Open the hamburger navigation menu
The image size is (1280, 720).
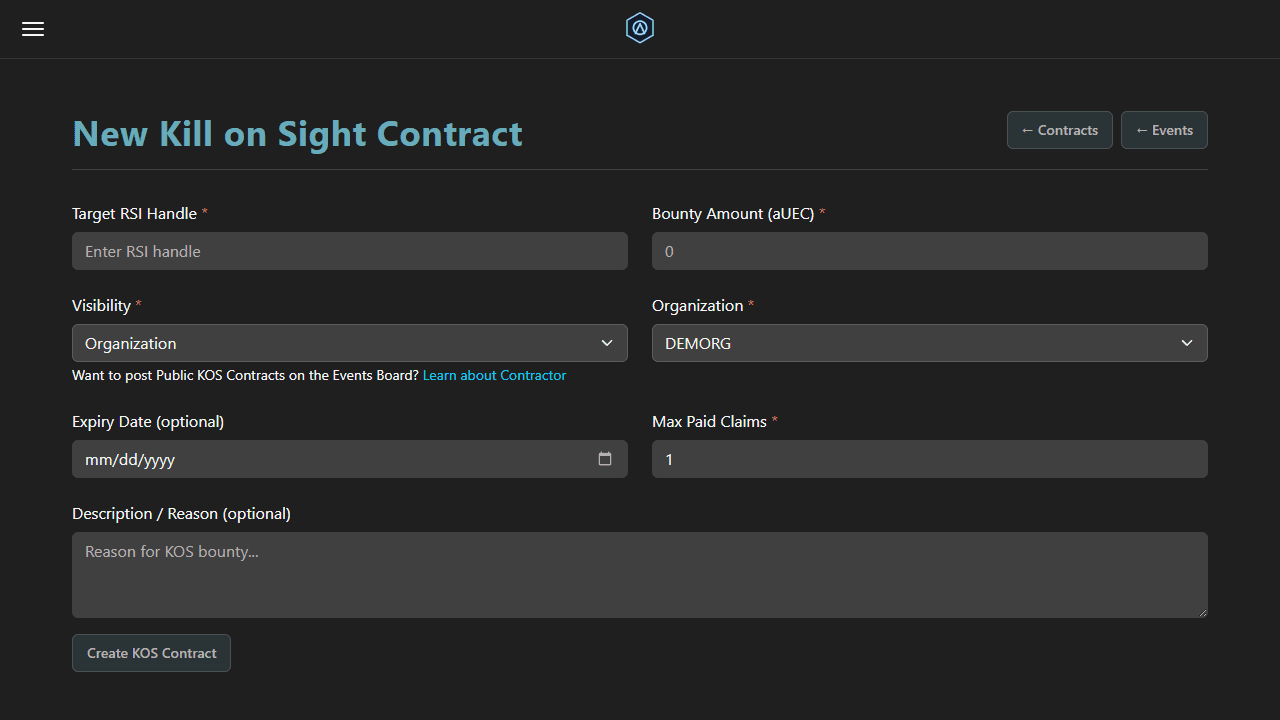pos(32,28)
